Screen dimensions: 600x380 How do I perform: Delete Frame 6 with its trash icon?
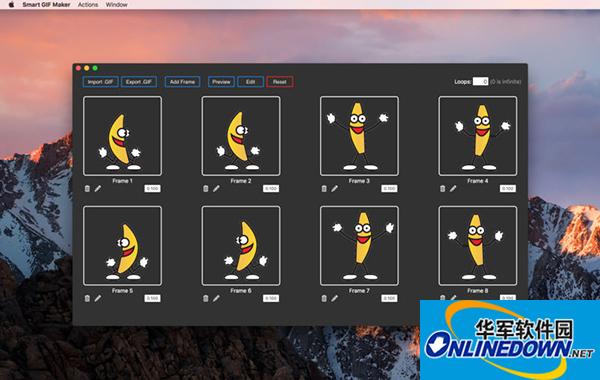point(206,298)
